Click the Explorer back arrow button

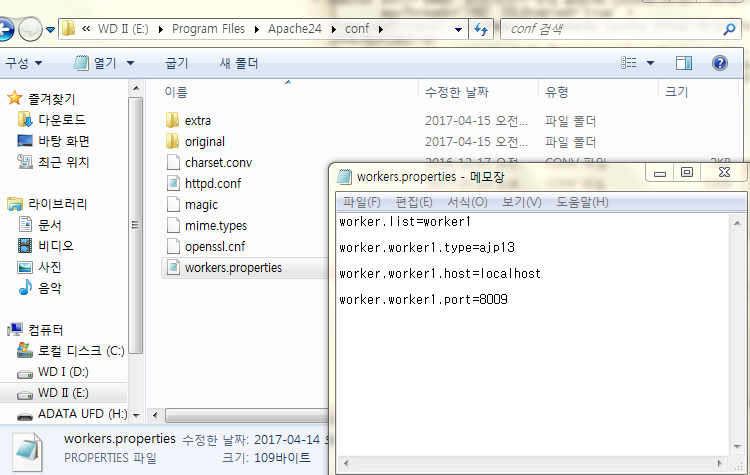[x=6, y=29]
